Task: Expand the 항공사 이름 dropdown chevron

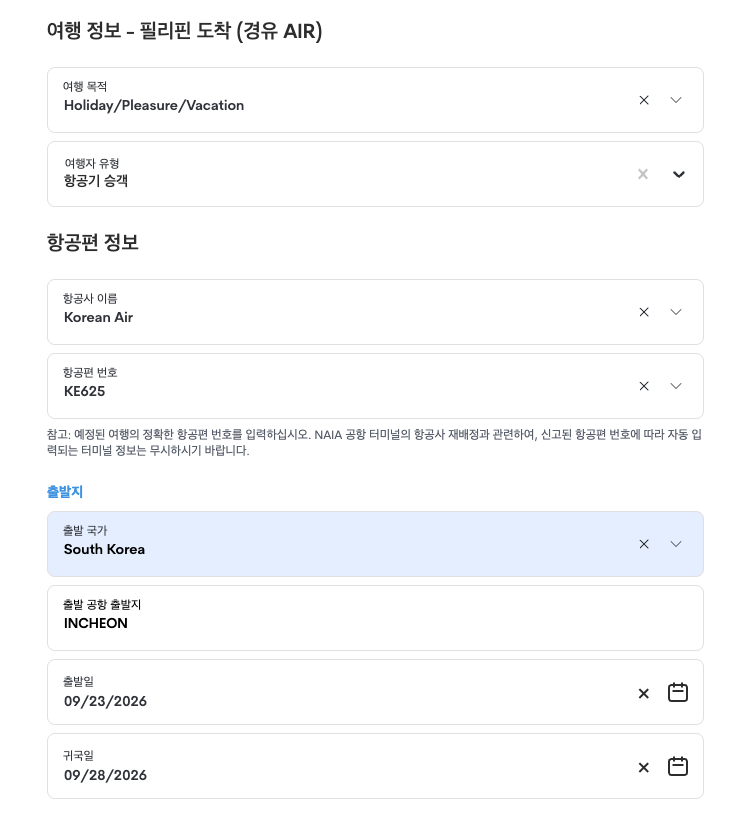Action: click(x=676, y=312)
